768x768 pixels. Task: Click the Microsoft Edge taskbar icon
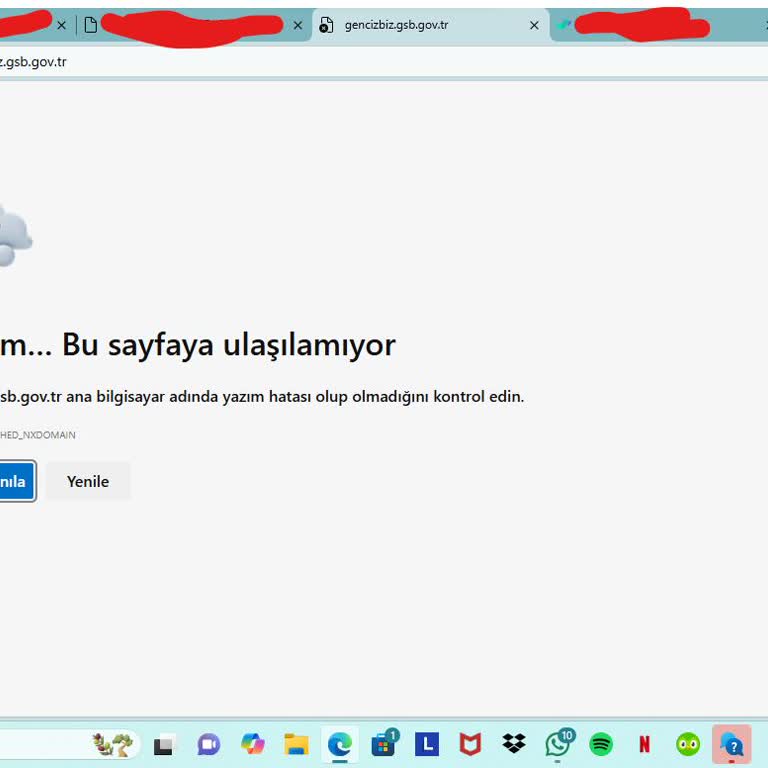pos(340,745)
